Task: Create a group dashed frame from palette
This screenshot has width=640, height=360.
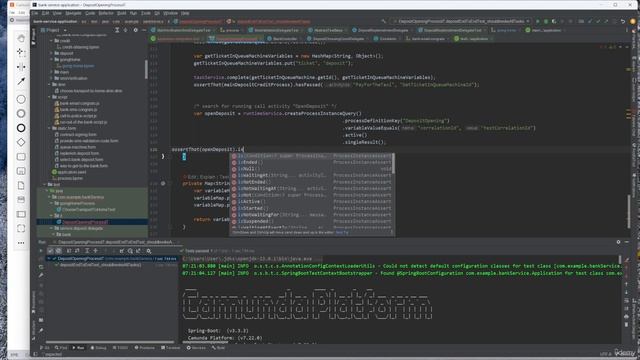Action: point(21,229)
